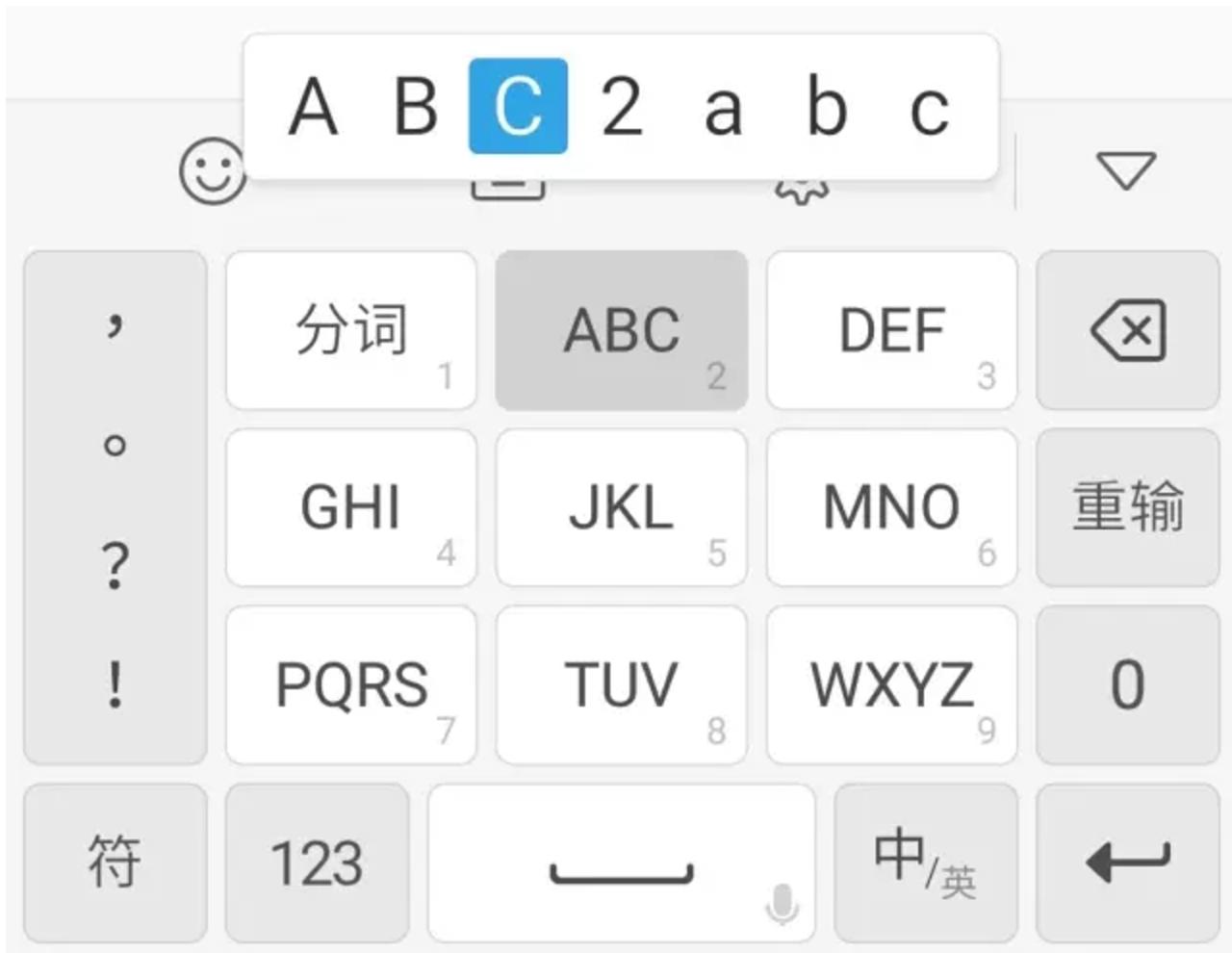Pick digit 2 from candidate popup
The image size is (1232, 953).
click(x=621, y=106)
